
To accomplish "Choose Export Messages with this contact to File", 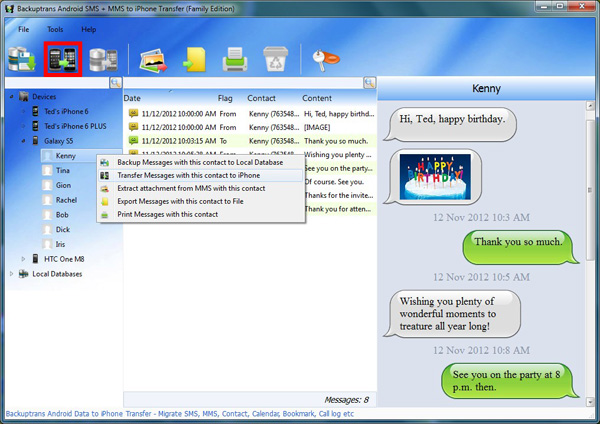I will (201, 201).
